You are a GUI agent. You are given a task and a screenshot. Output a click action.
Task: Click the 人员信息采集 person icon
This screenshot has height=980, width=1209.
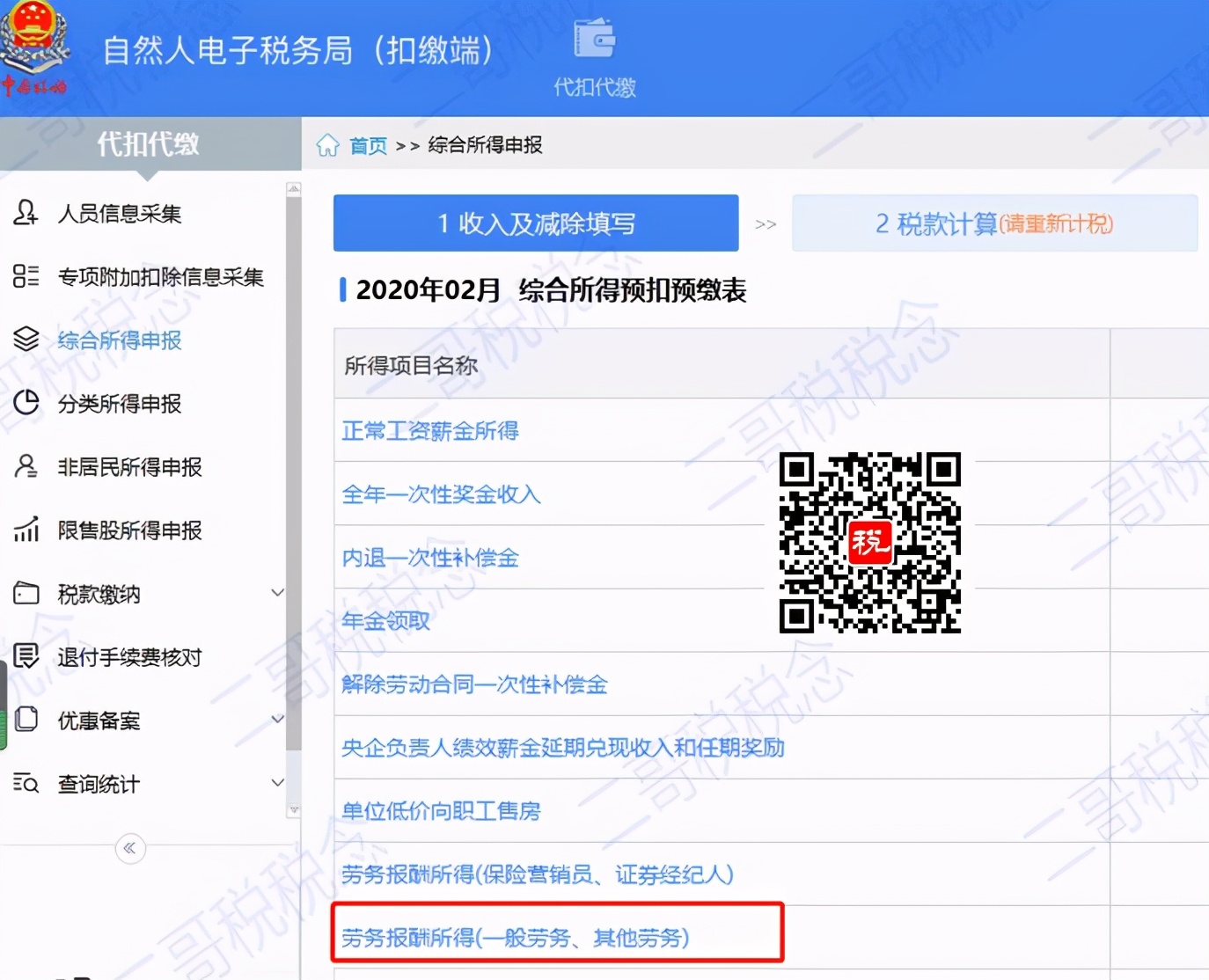tap(26, 213)
